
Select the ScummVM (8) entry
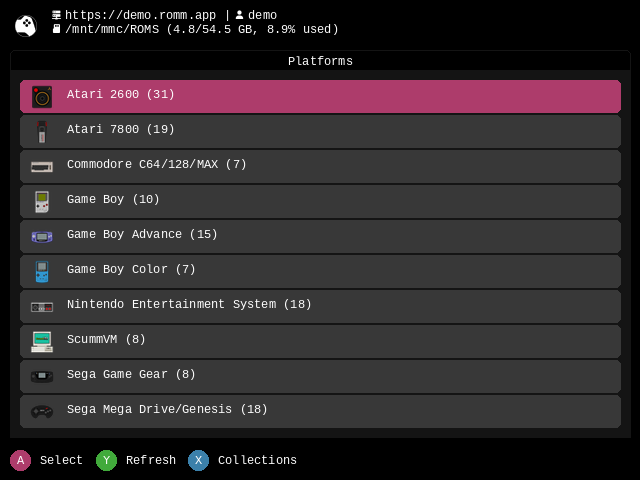pyautogui.click(x=320, y=342)
